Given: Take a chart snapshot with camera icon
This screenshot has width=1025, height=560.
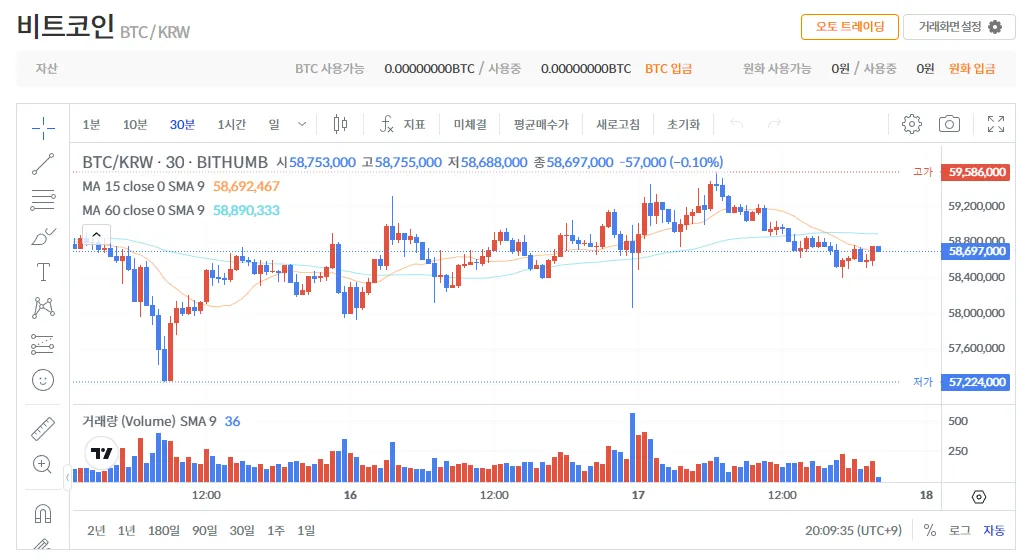Looking at the screenshot, I should click(x=949, y=124).
